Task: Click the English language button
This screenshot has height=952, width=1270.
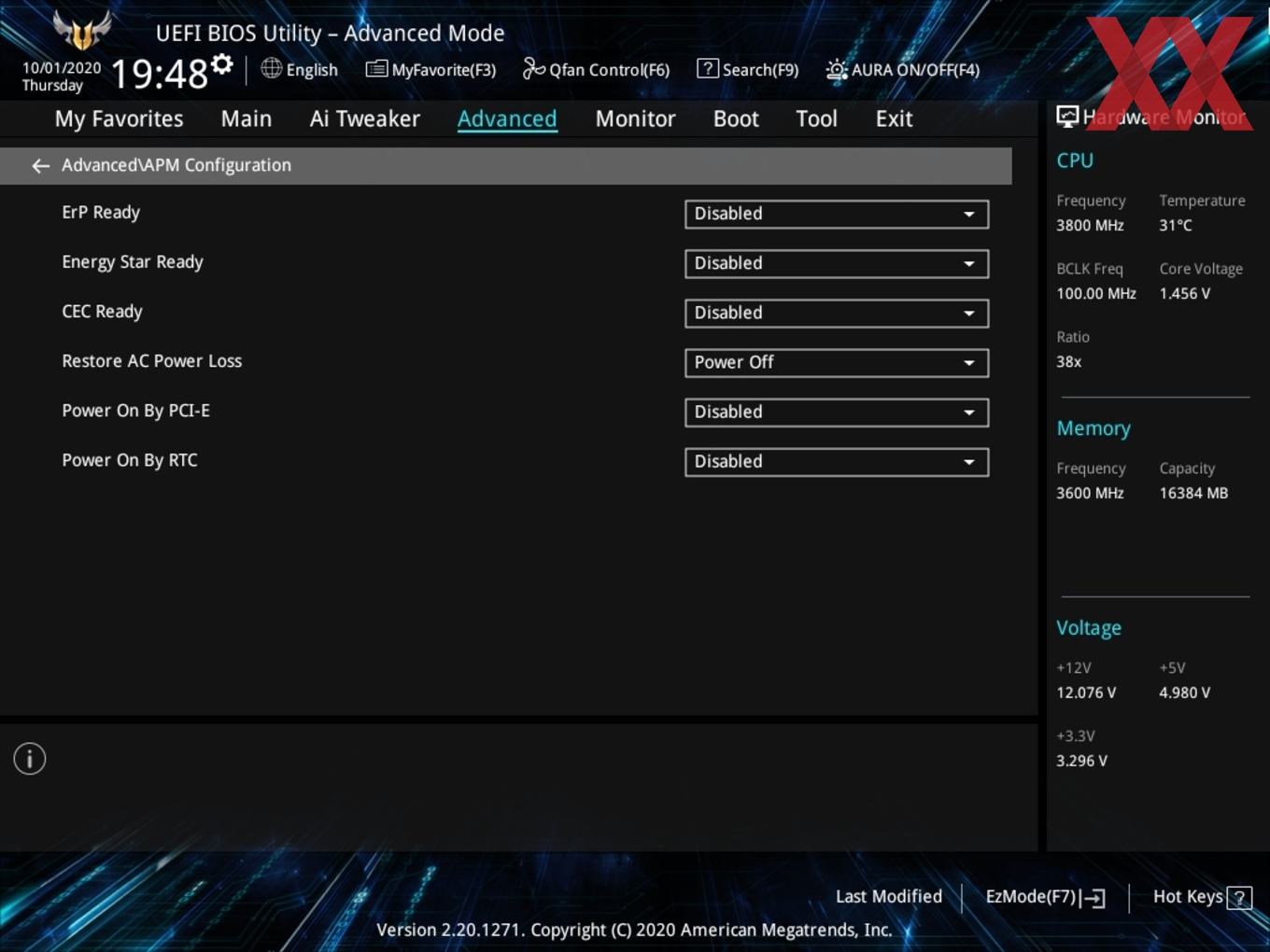Action: click(312, 70)
